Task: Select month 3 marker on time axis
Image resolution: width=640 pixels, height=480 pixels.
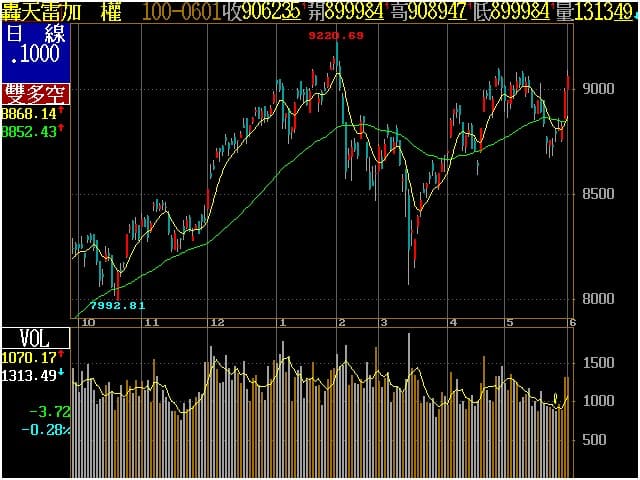Action: pyautogui.click(x=383, y=323)
